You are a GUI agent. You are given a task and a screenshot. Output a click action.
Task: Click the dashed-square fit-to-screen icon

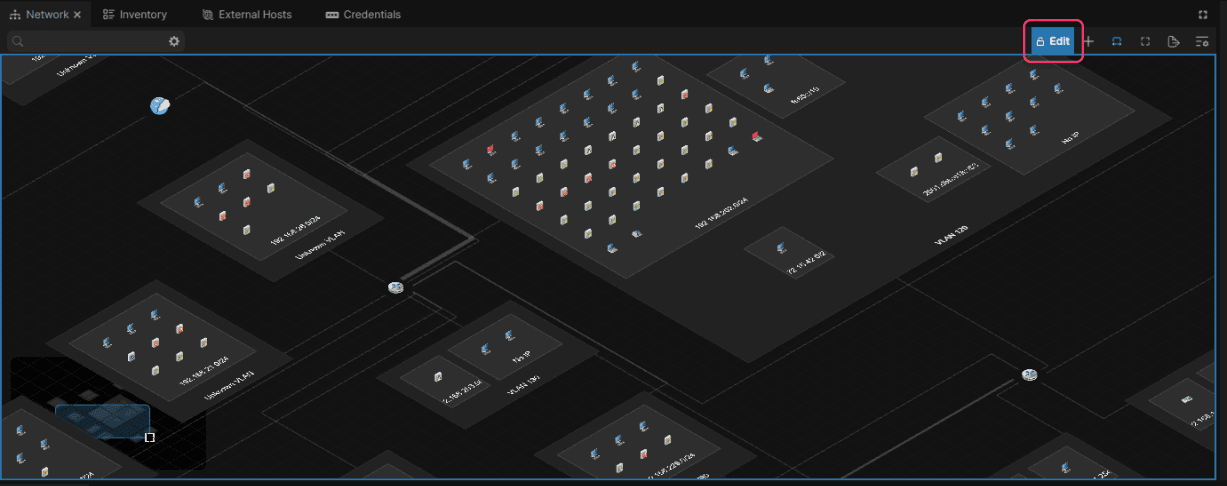[1145, 42]
